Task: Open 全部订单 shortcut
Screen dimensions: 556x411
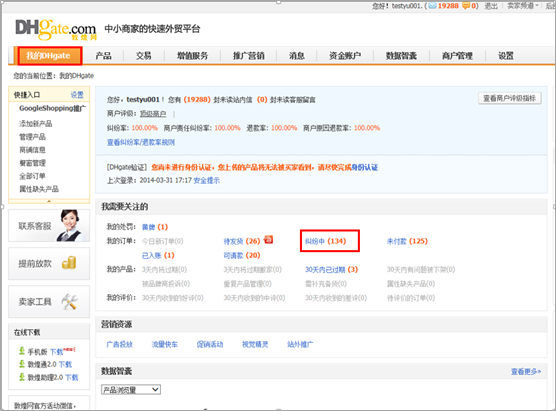Action: [32, 176]
